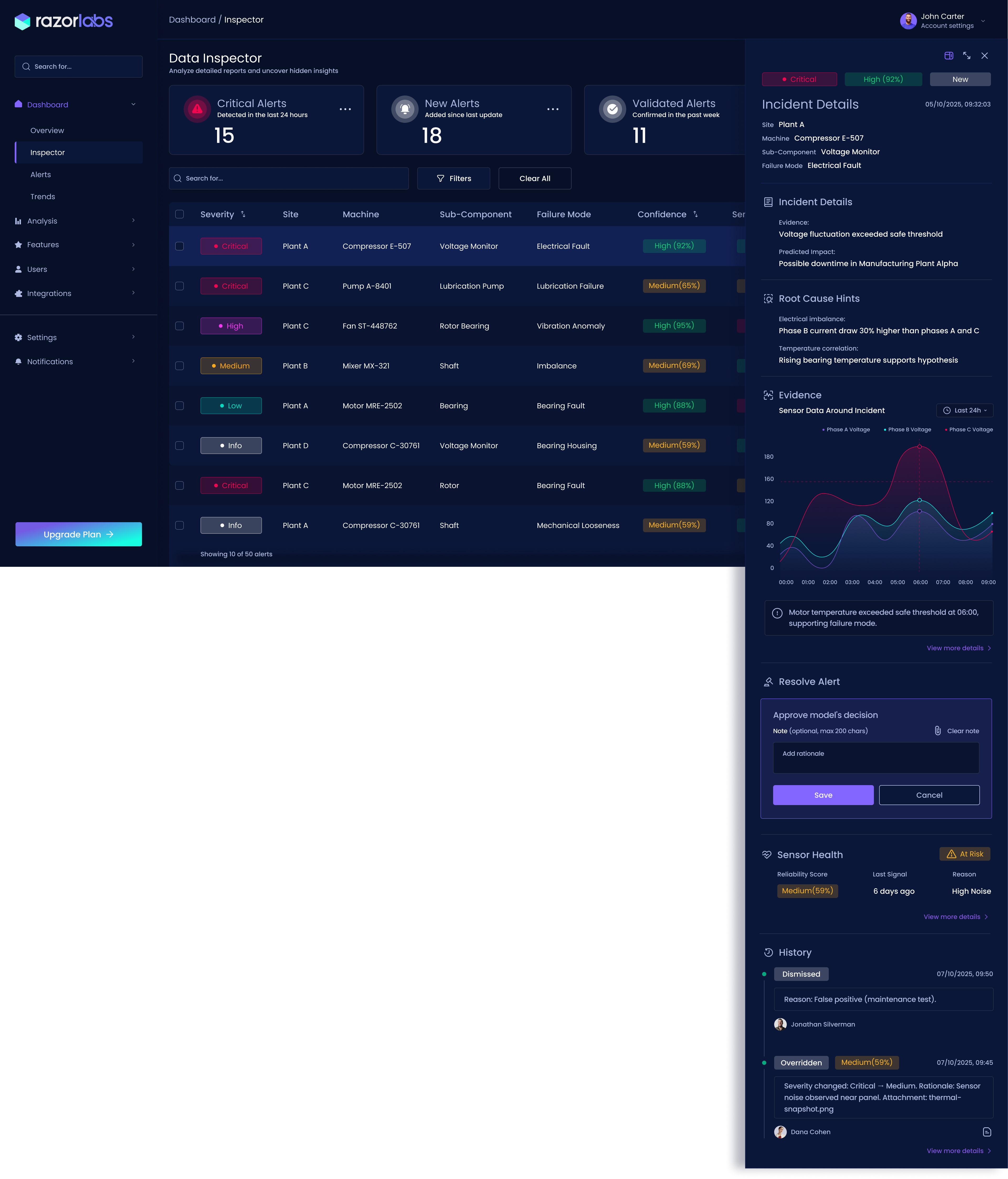Click the Add rationale note field

876,758
